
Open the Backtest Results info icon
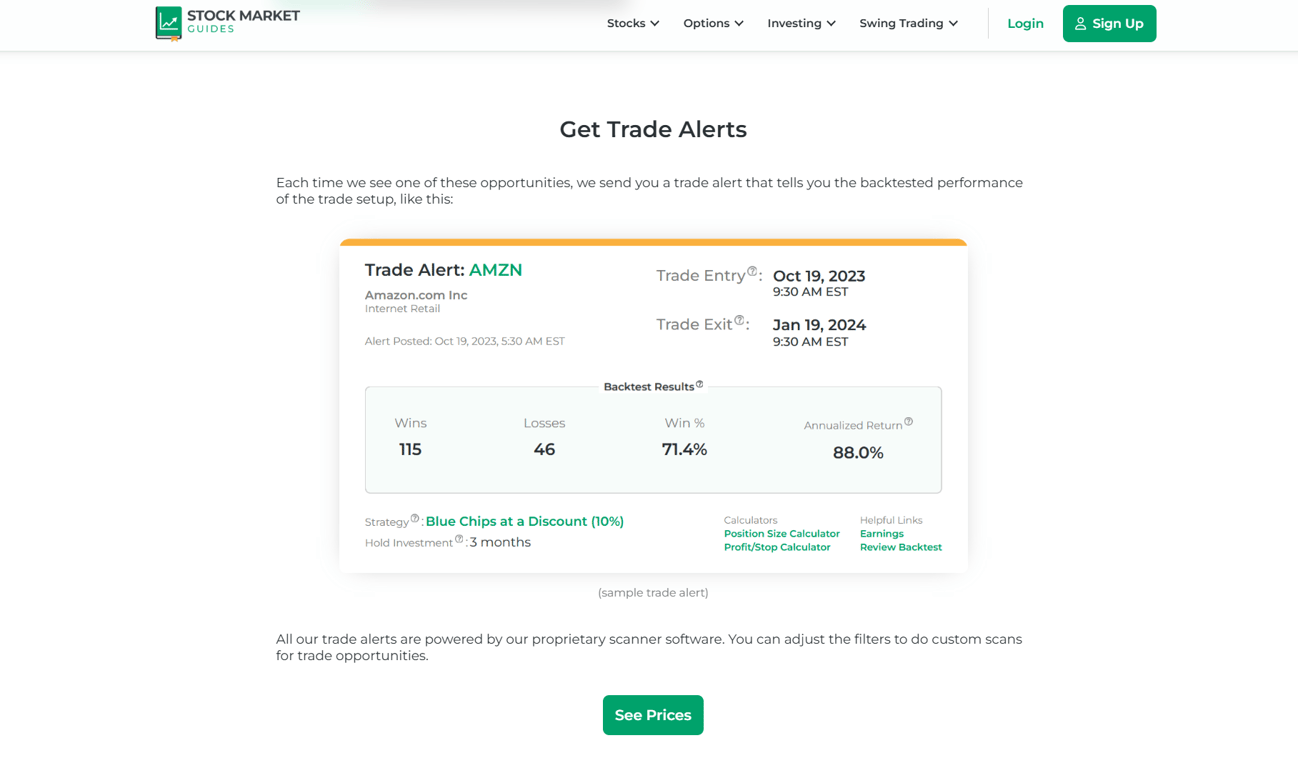click(700, 382)
